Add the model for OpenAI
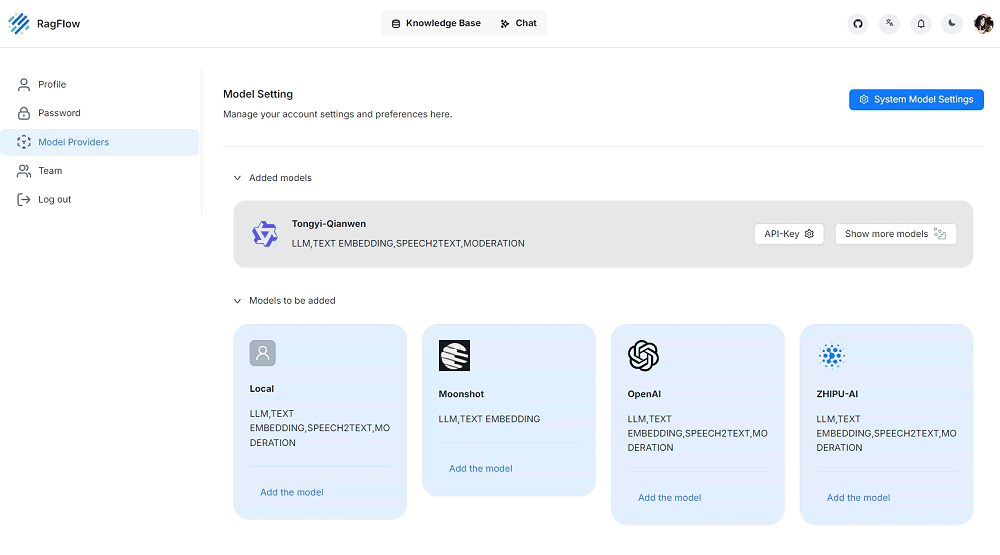This screenshot has height=555, width=1000. tap(669, 498)
